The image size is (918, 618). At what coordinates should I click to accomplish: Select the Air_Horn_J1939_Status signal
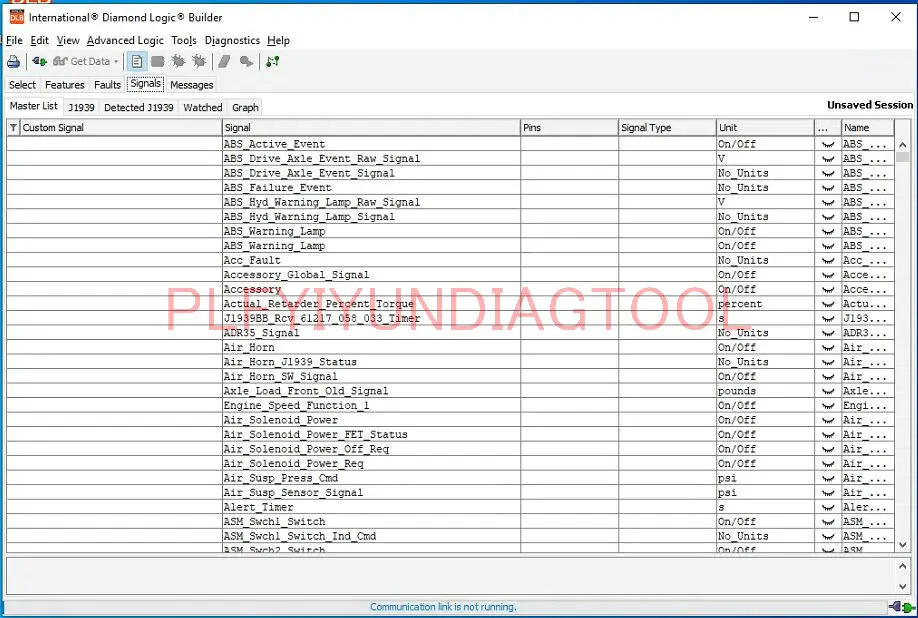(290, 362)
